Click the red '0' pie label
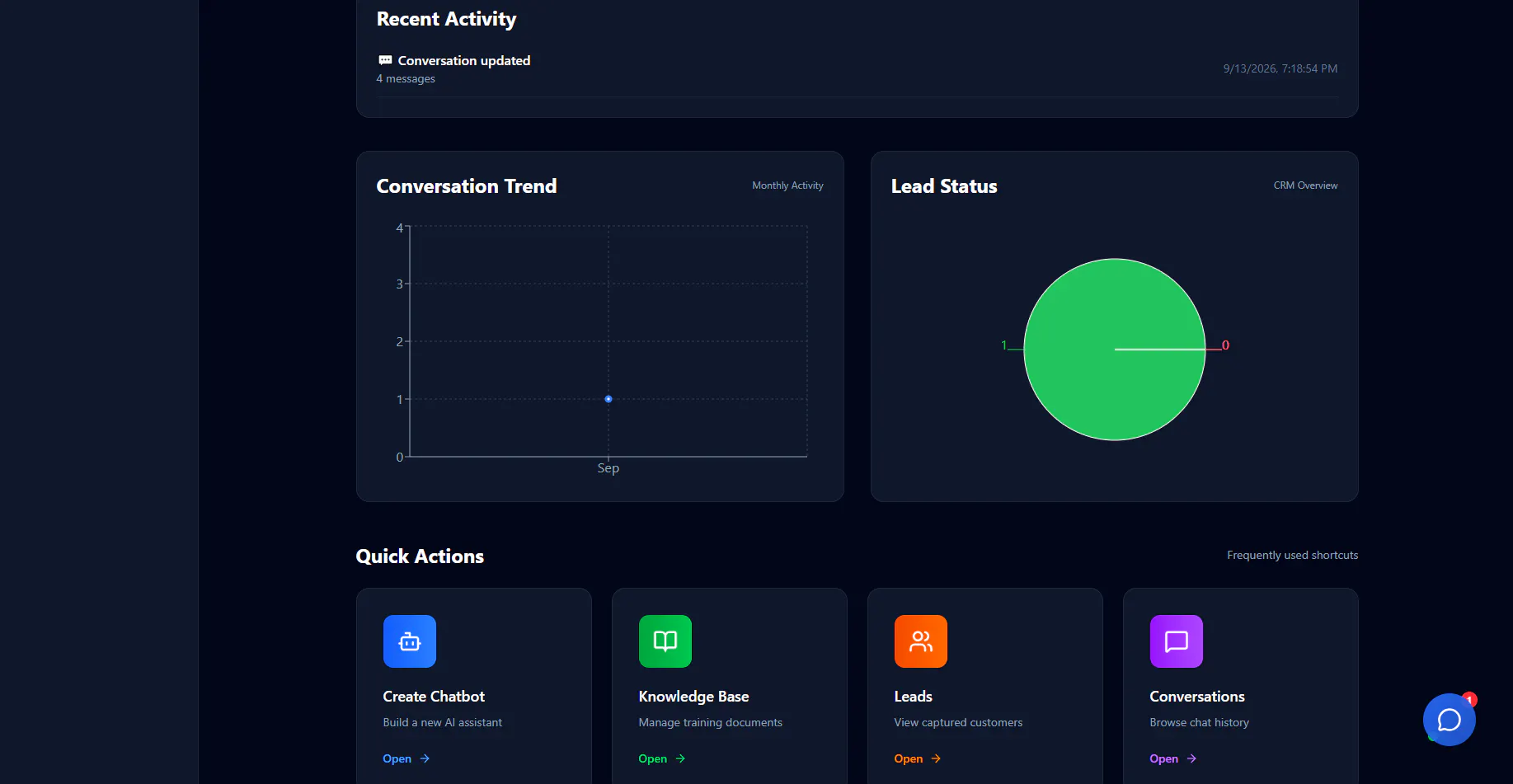 1225,345
